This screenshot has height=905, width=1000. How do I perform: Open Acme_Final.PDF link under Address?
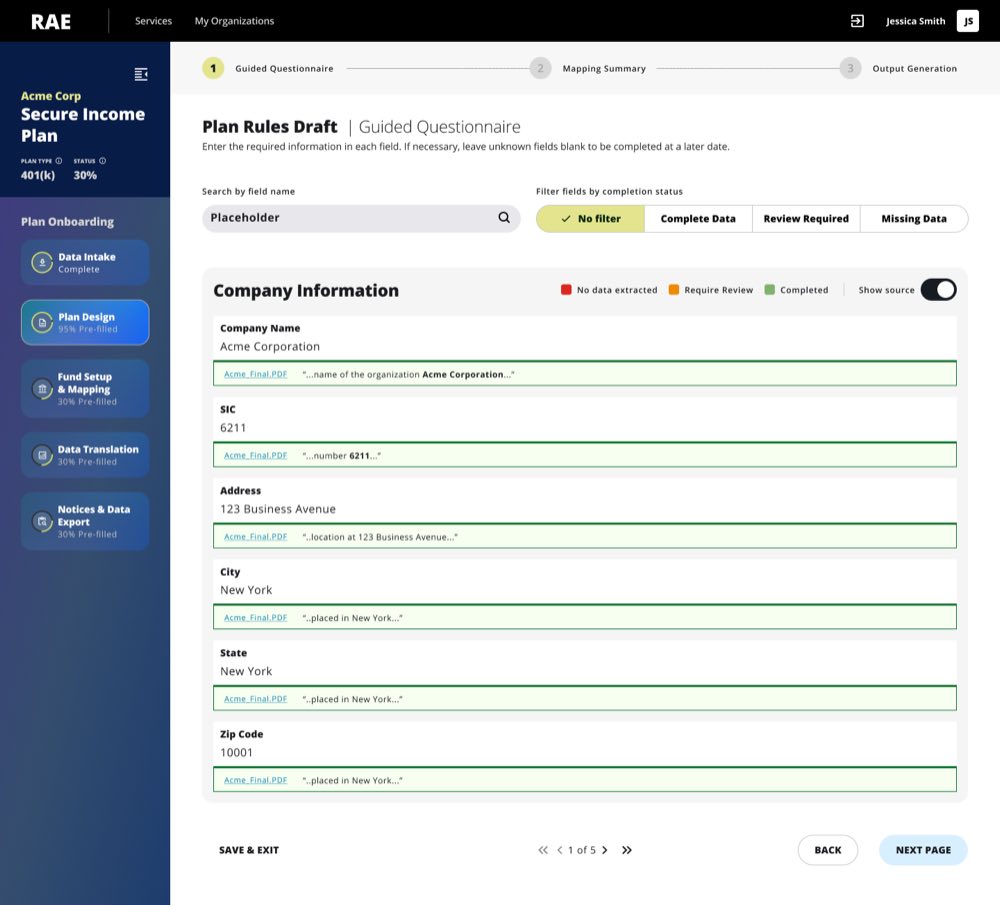coord(255,537)
